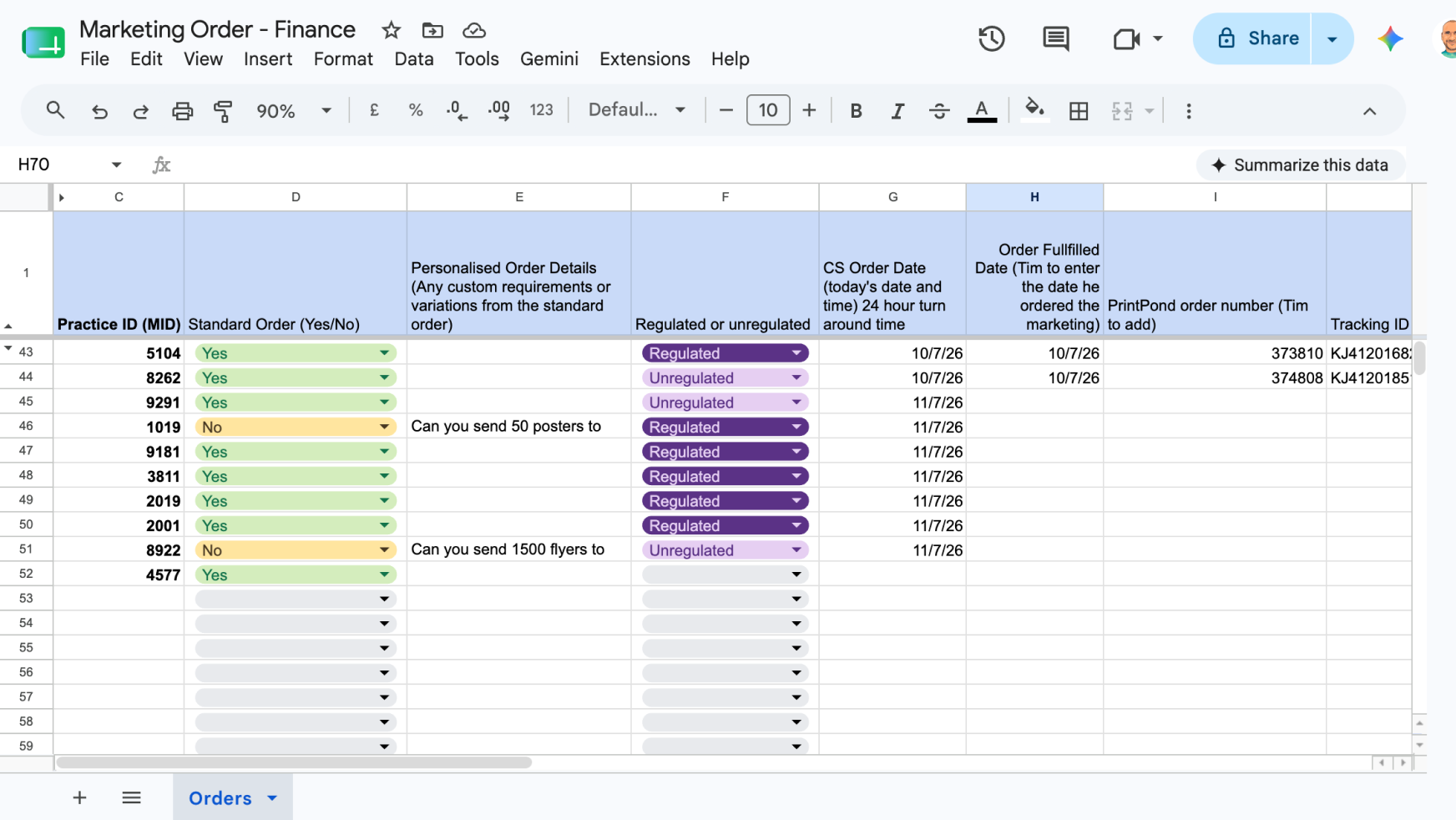Merge cells button
This screenshot has height=820, width=1456.
(1122, 110)
